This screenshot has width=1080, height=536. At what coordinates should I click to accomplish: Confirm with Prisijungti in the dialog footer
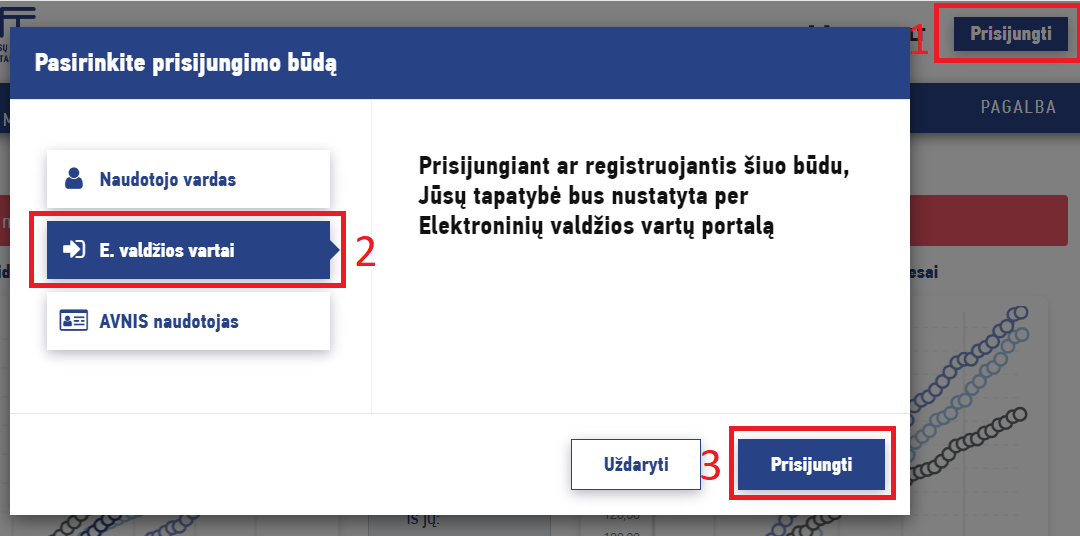tap(811, 464)
